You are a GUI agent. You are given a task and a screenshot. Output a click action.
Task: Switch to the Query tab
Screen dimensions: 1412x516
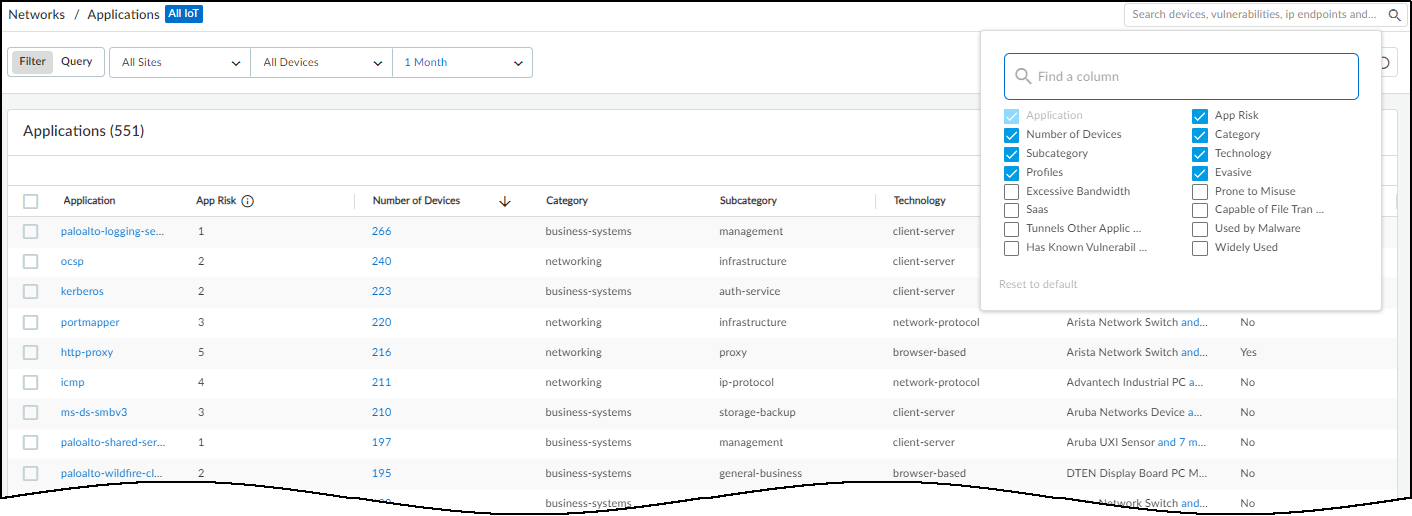(x=77, y=62)
